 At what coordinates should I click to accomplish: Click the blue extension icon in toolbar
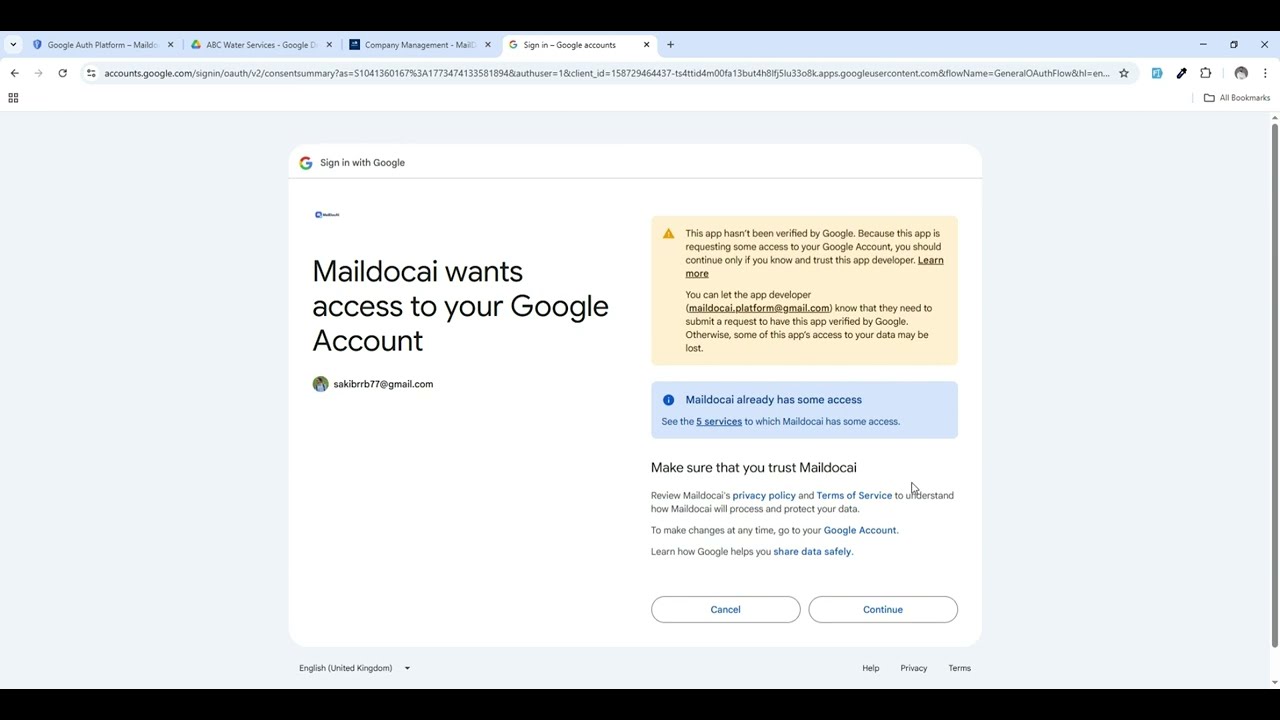pos(1157,73)
